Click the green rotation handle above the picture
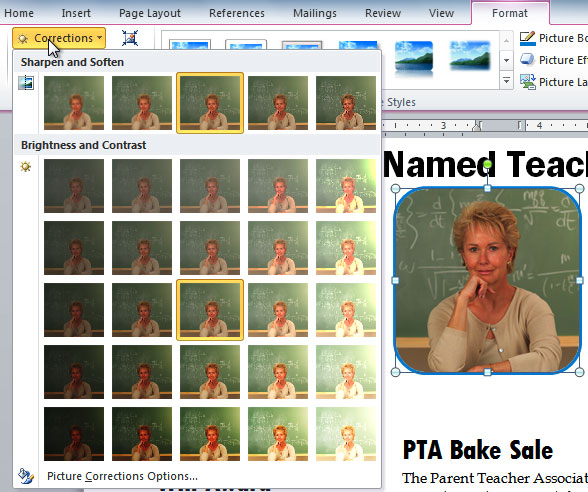Screen dimensions: 588x492 click(487, 164)
